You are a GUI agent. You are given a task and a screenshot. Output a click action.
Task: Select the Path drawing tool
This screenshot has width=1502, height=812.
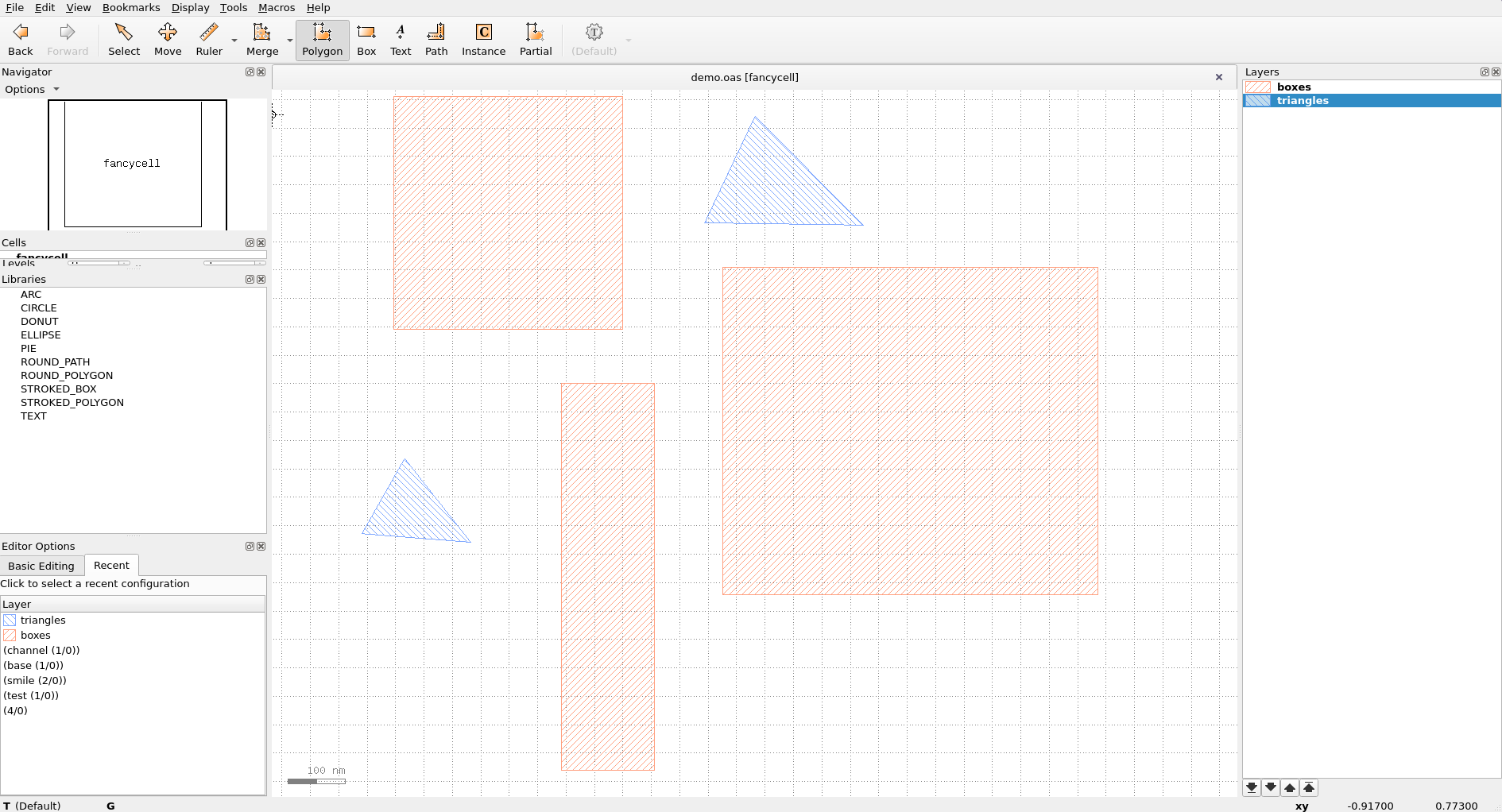coord(436,38)
